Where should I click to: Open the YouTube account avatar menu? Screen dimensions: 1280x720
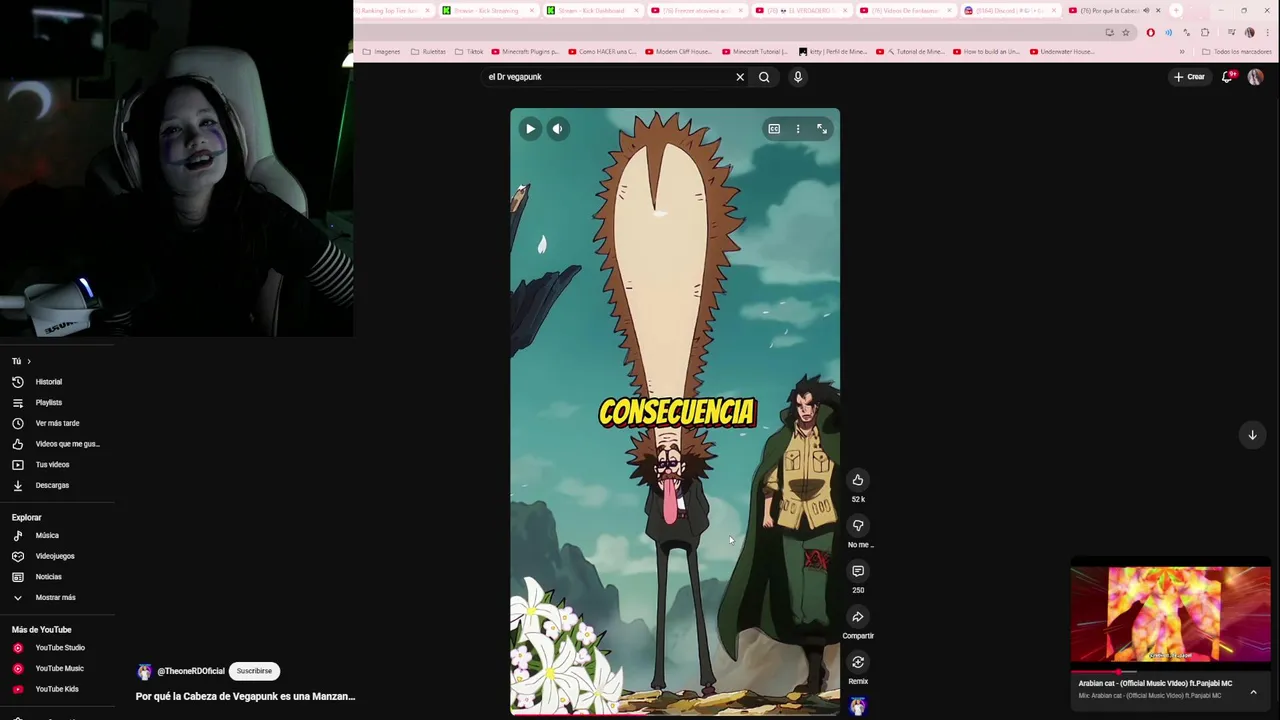(1255, 77)
